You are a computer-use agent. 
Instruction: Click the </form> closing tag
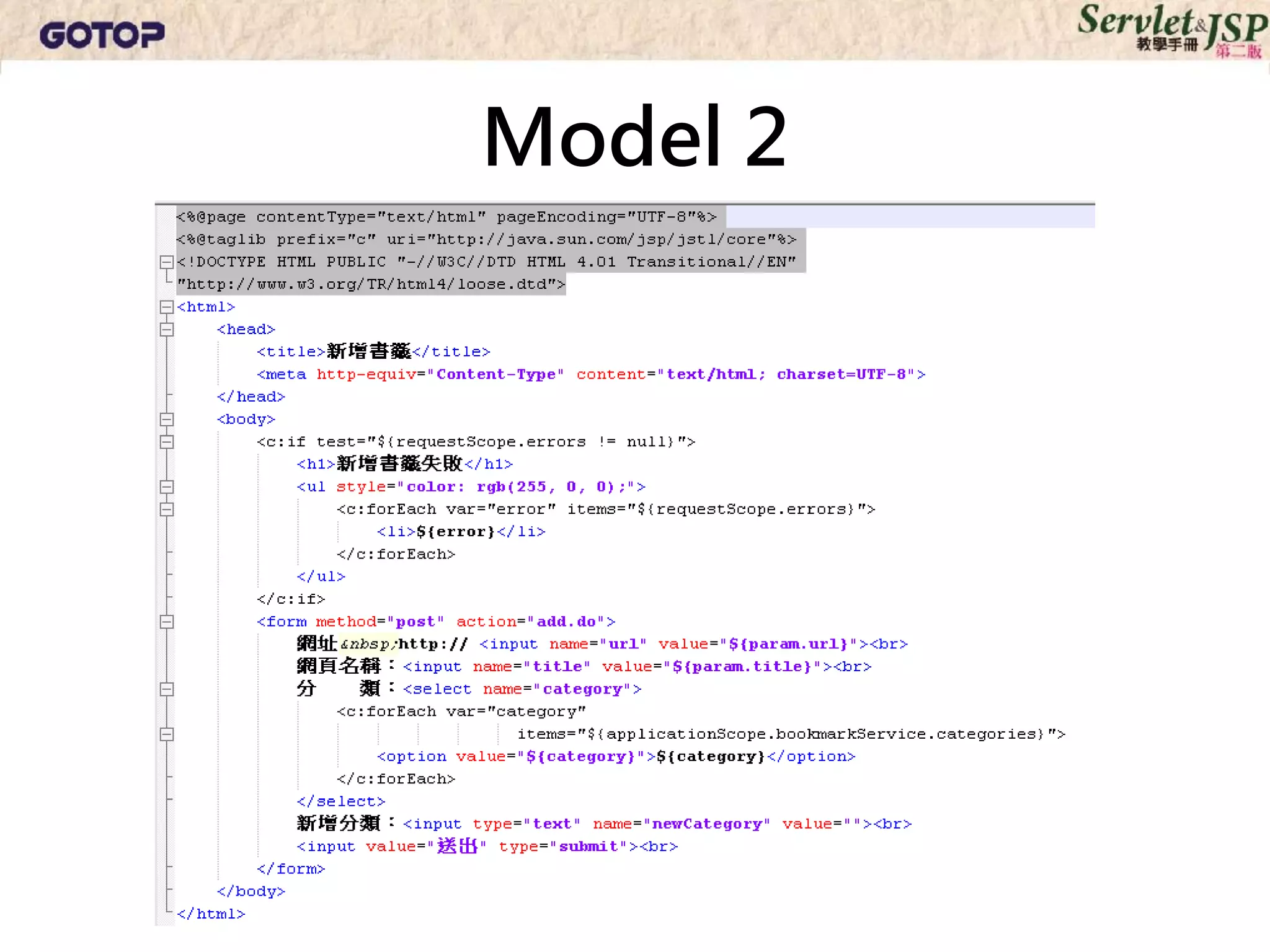click(x=291, y=869)
